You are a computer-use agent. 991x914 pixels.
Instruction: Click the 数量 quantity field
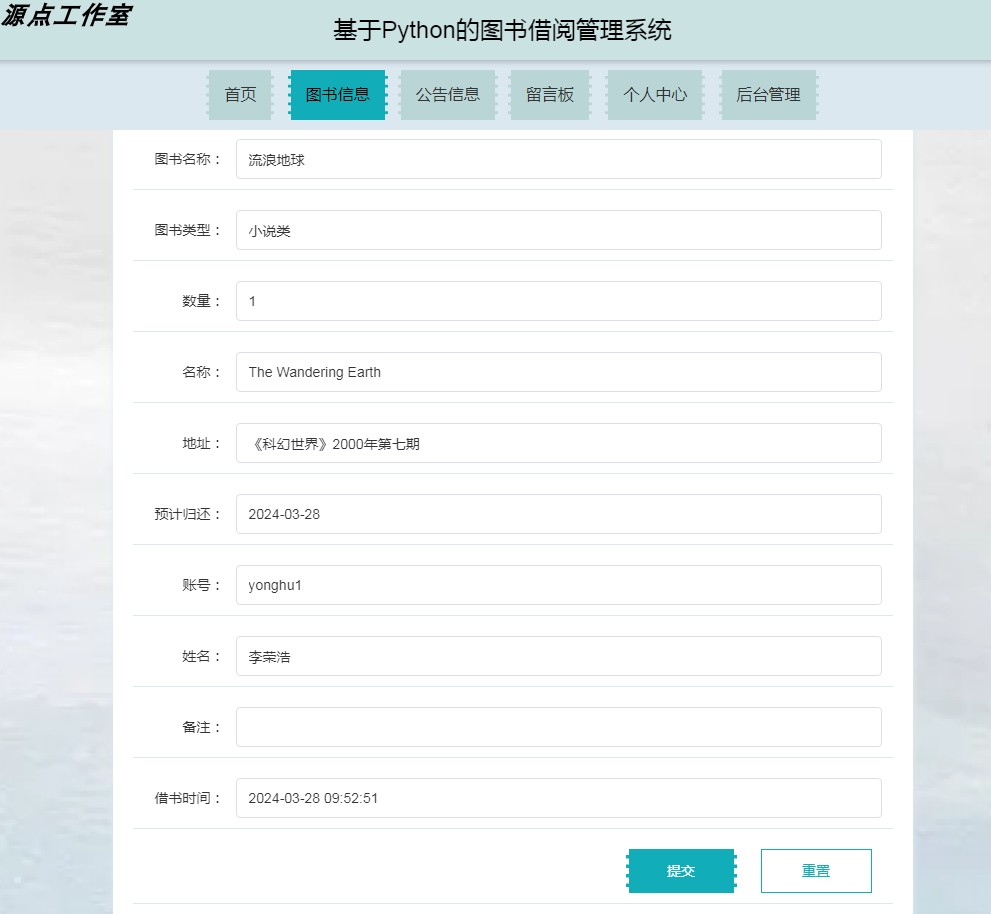558,300
